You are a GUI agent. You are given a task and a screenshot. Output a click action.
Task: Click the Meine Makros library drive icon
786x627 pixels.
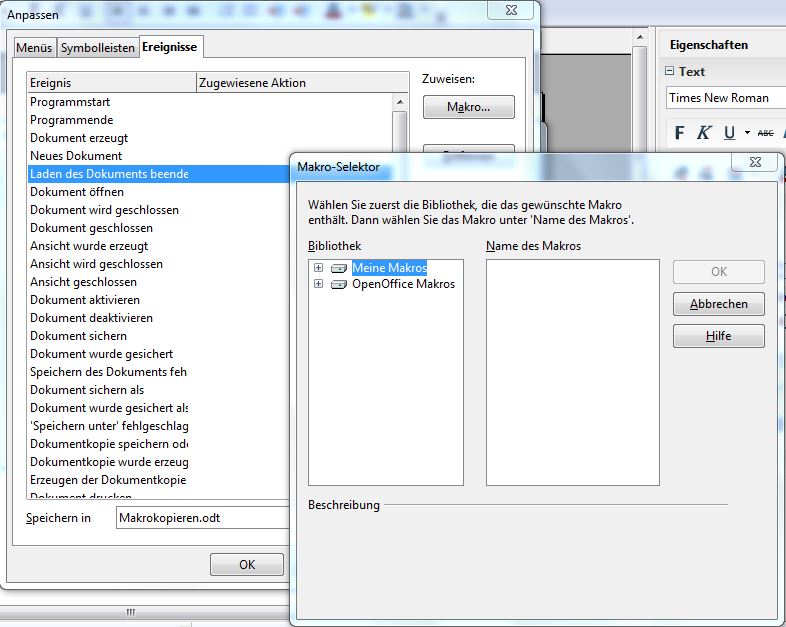tap(339, 268)
